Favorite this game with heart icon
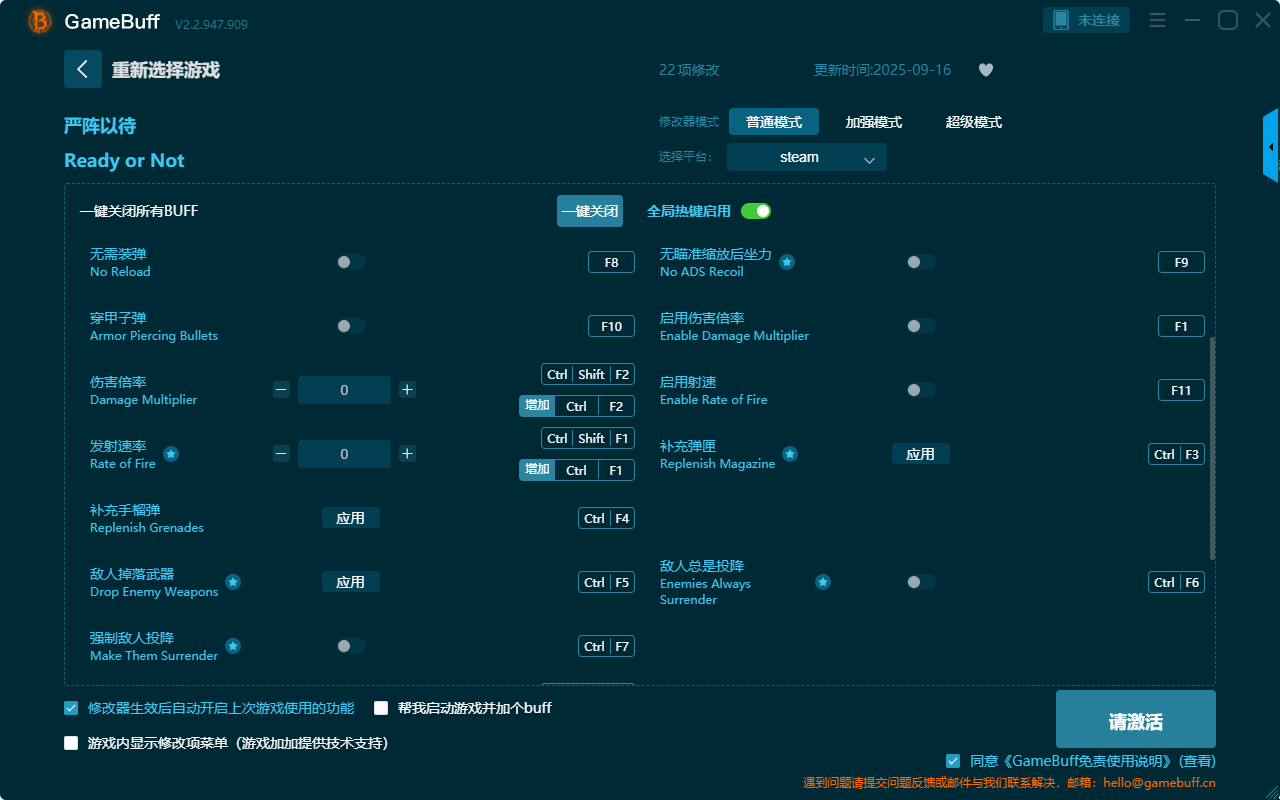Viewport: 1280px width, 800px height. [986, 70]
